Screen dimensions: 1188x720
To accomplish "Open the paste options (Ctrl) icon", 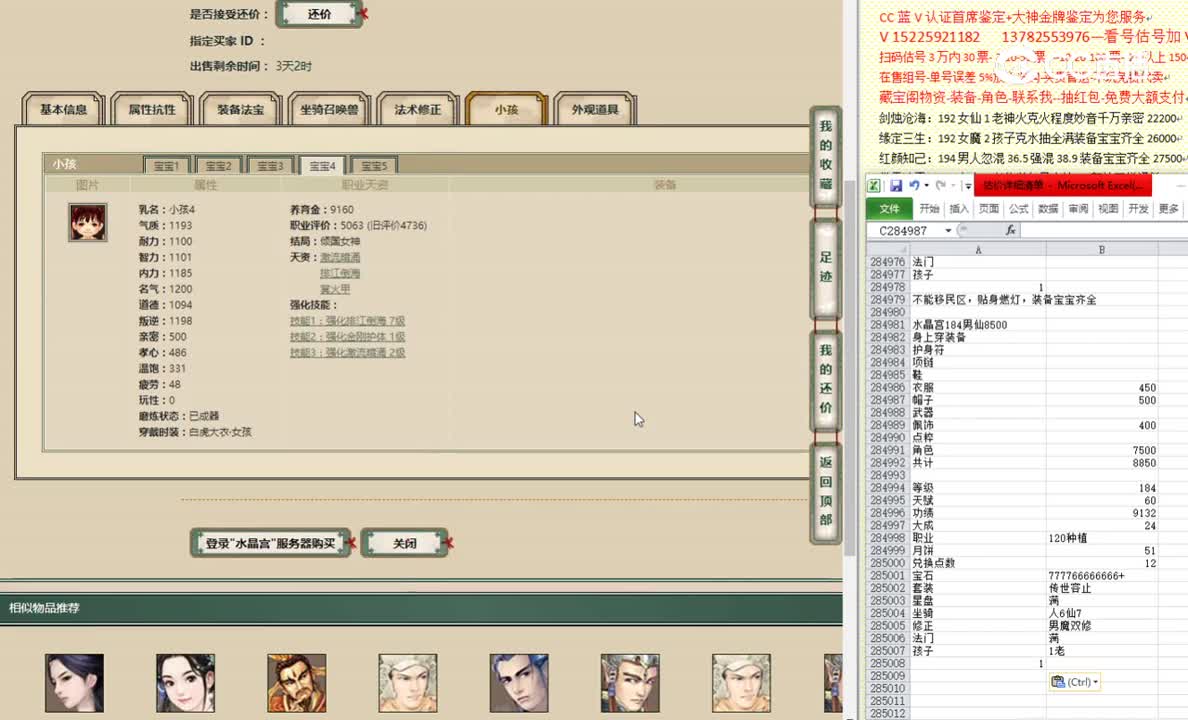I will tap(1074, 681).
